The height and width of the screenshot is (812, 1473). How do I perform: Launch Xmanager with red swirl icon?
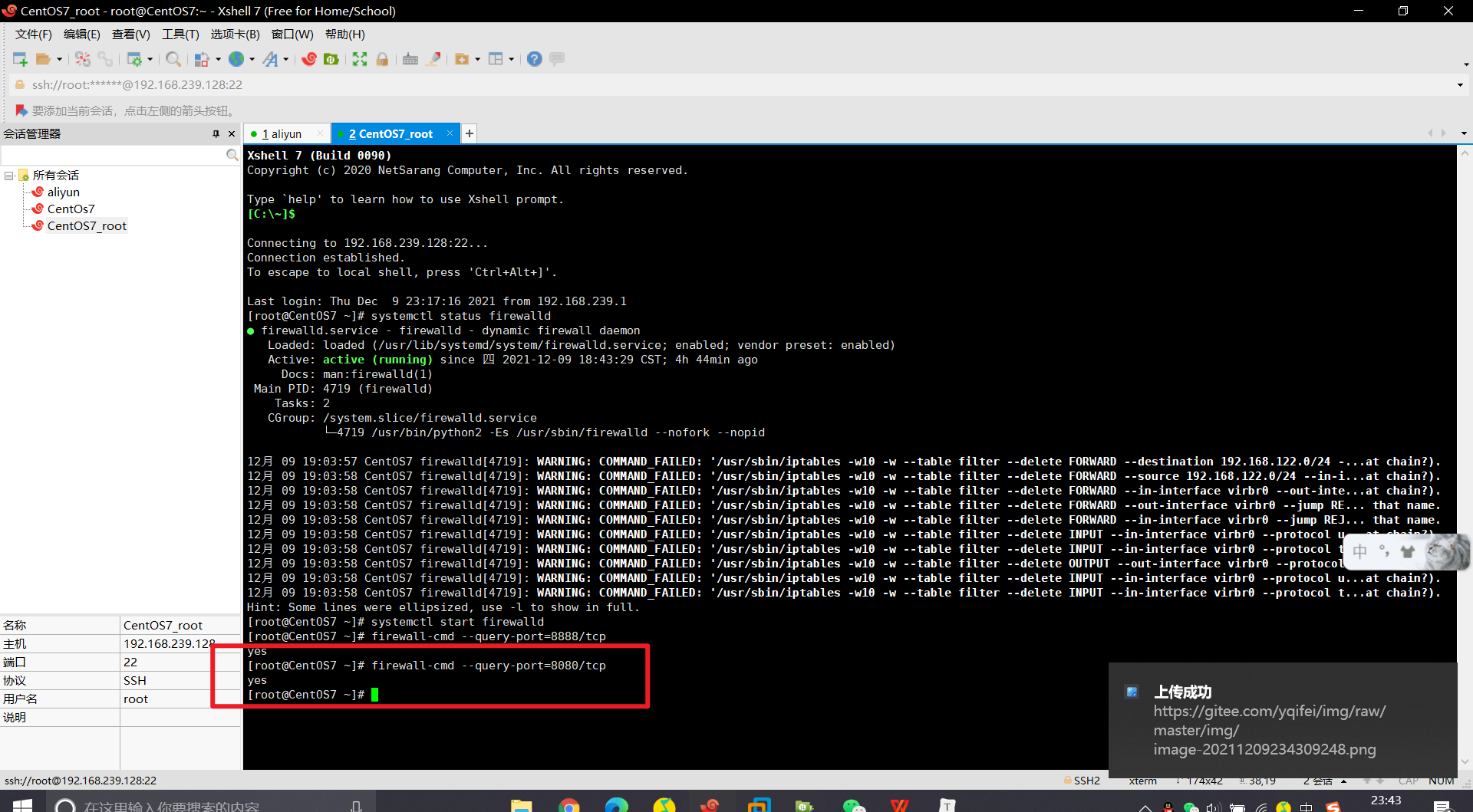click(309, 59)
